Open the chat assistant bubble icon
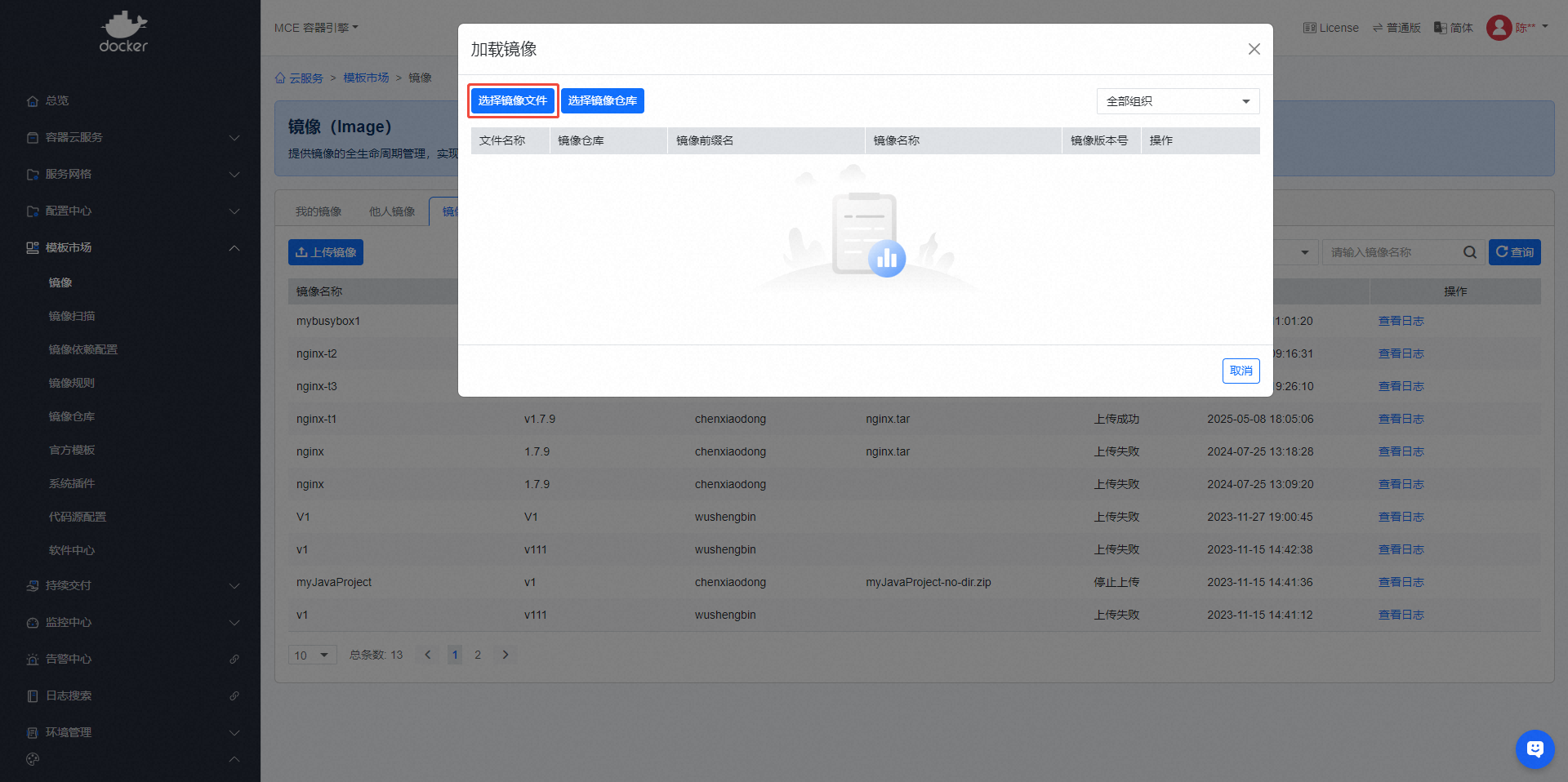 coord(1535,749)
